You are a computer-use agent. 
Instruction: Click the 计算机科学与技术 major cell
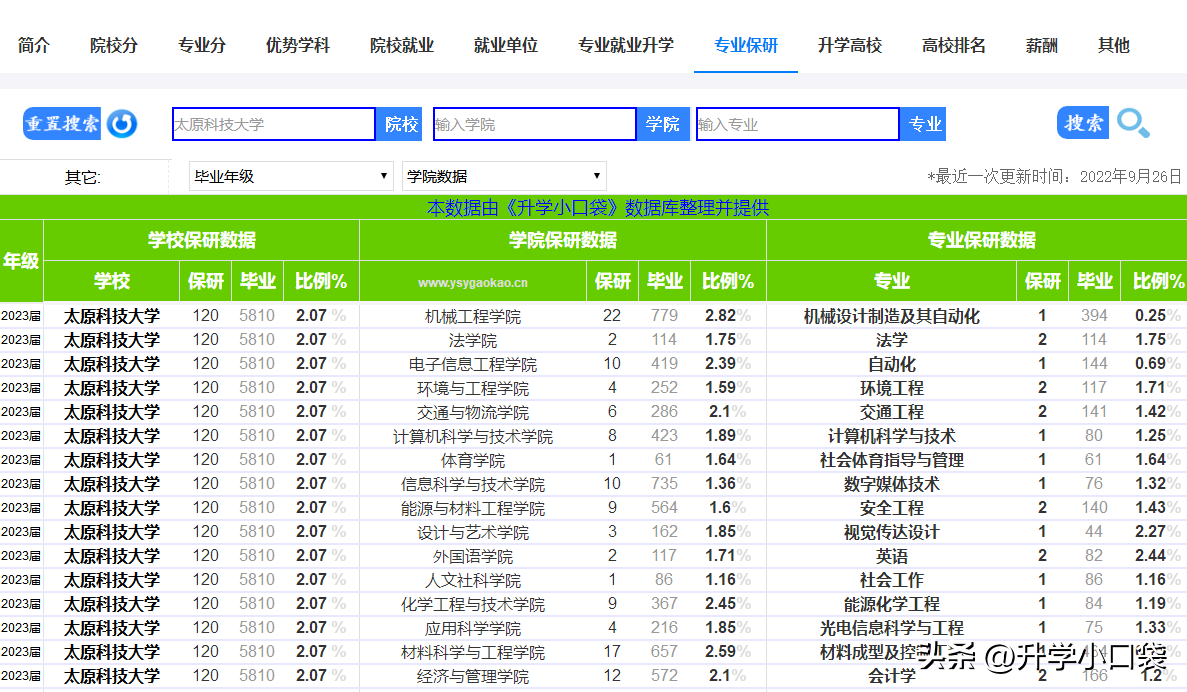coord(891,436)
